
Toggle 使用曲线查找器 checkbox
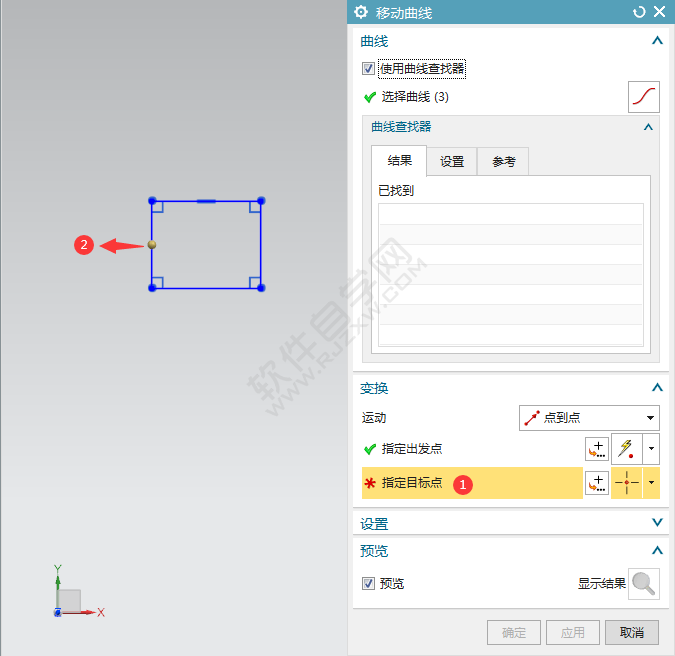coord(368,68)
